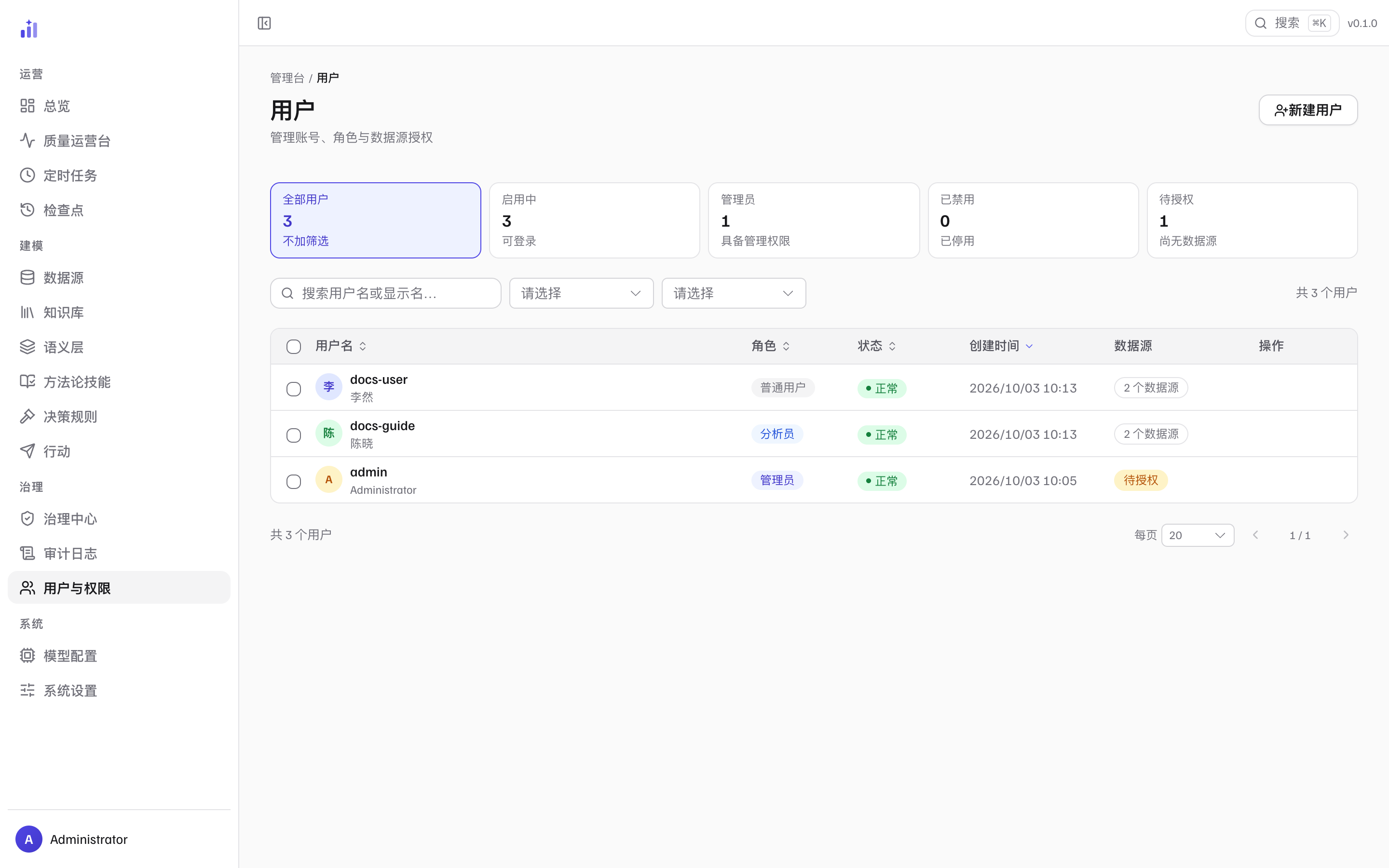This screenshot has width=1389, height=868.
Task: Open the first 请选择 filter dropdown
Action: (x=582, y=293)
